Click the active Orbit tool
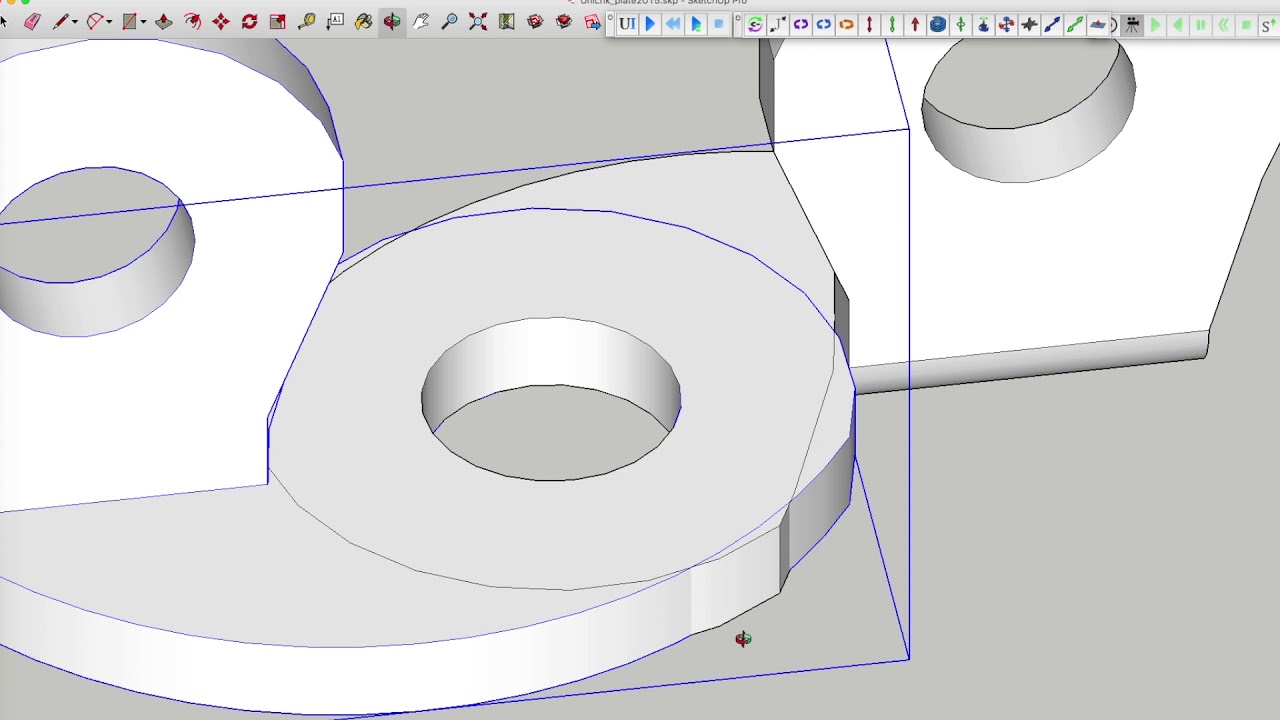This screenshot has height=720, width=1280. coord(392,21)
